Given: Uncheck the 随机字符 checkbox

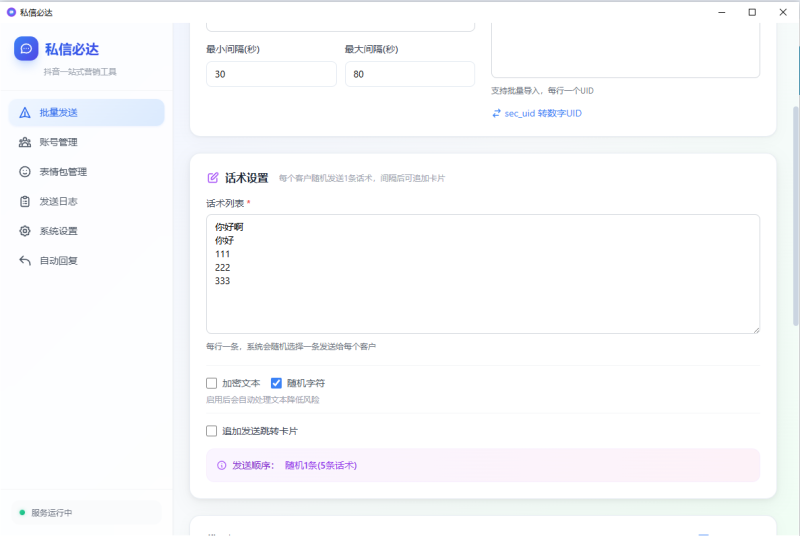Looking at the screenshot, I should click(x=276, y=383).
